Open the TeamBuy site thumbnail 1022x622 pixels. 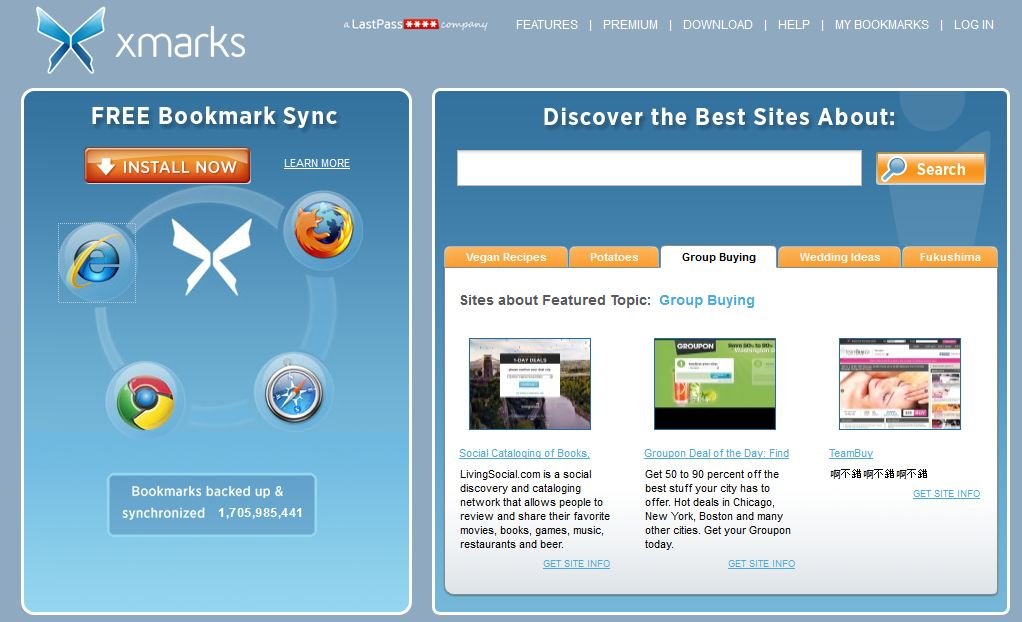899,383
